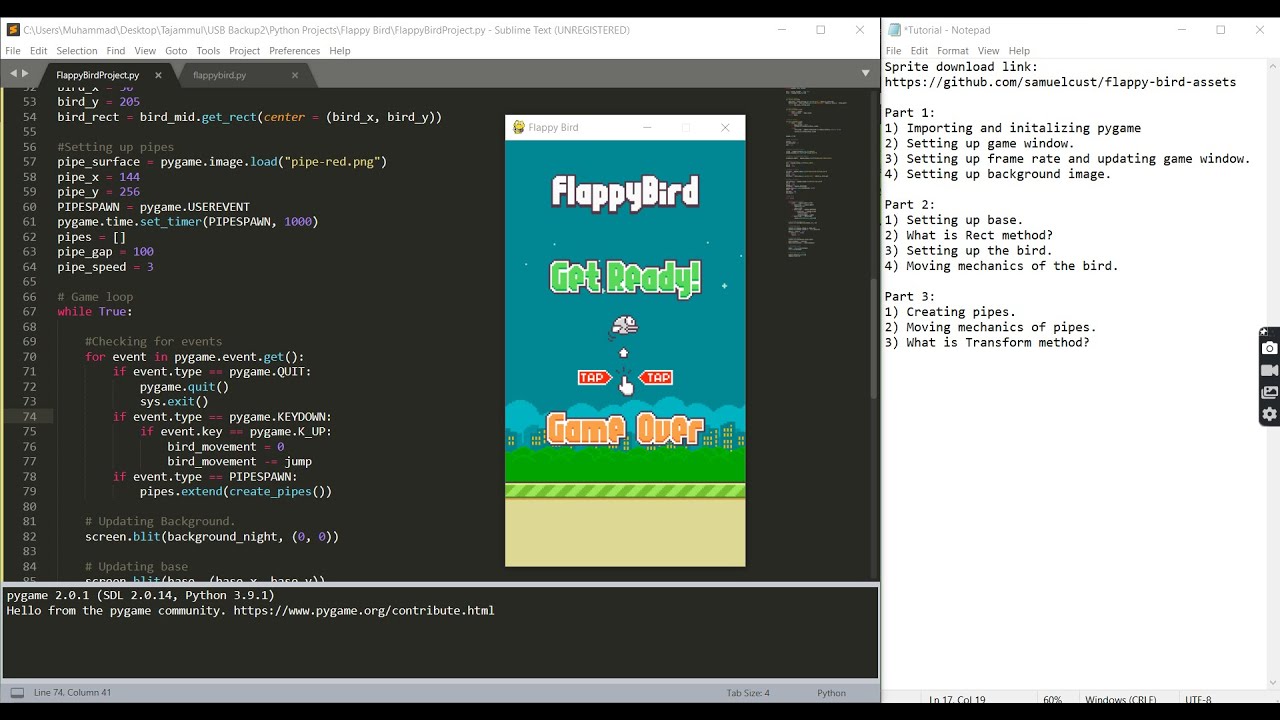
Task: Click "sys.exit()" in the editor
Action: coord(174,402)
